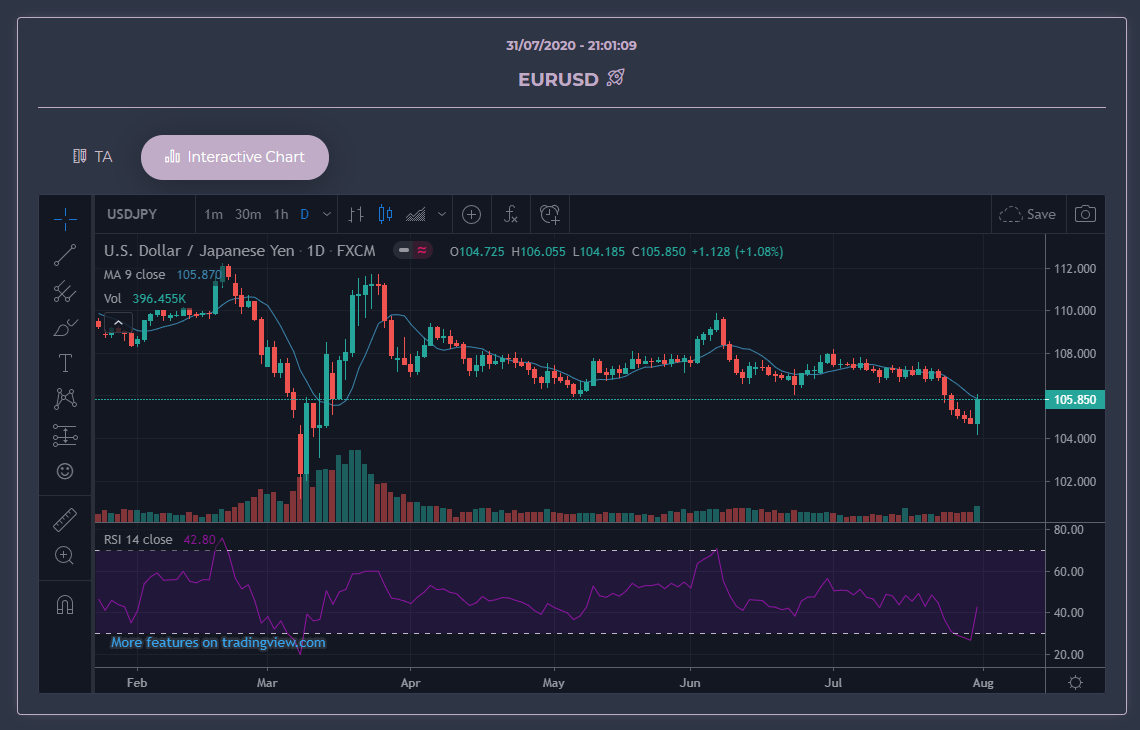1140x730 pixels.
Task: Switch the chart to candlestick style
Action: point(385,214)
